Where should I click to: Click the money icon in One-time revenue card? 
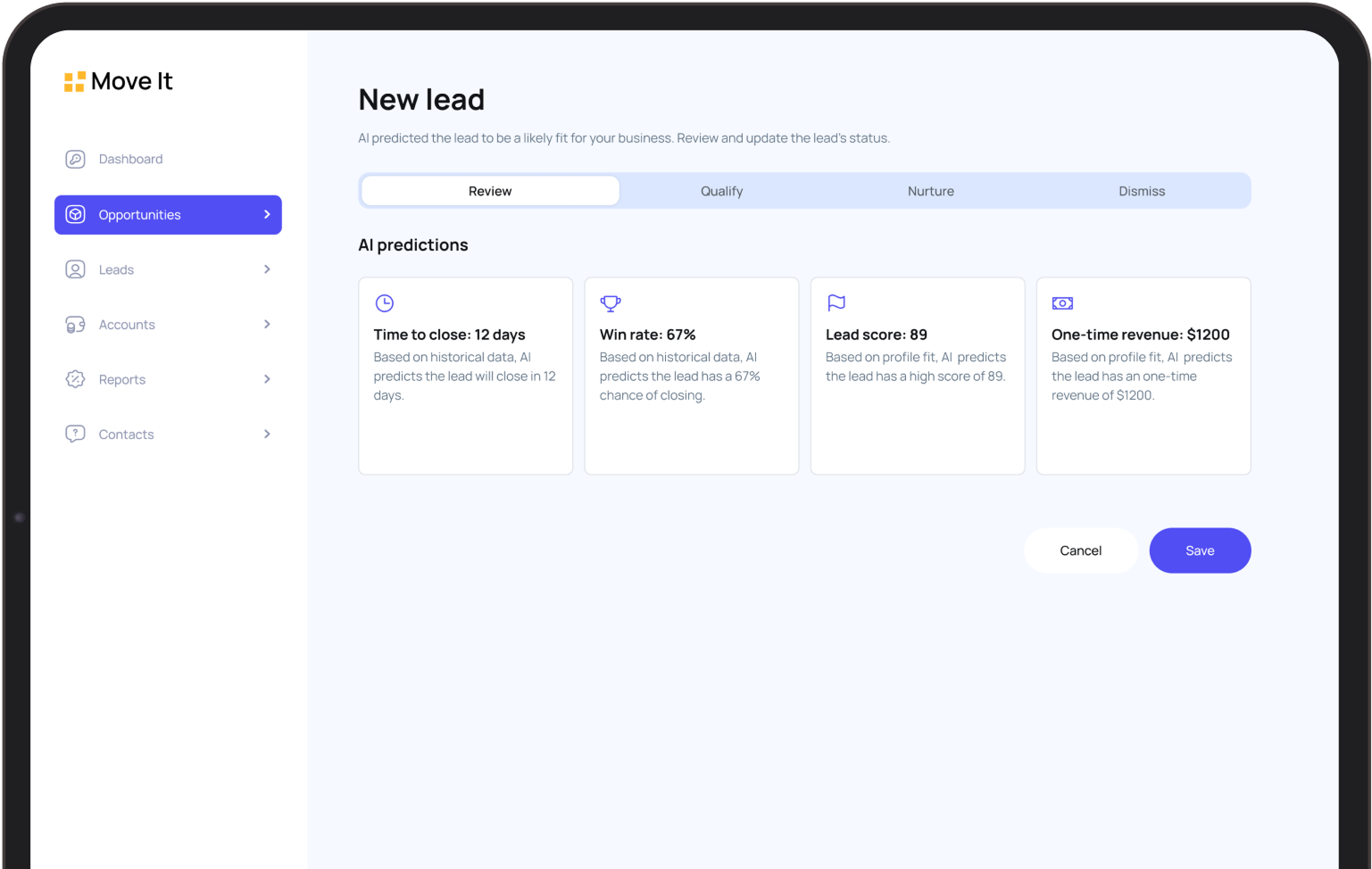[x=1062, y=303]
